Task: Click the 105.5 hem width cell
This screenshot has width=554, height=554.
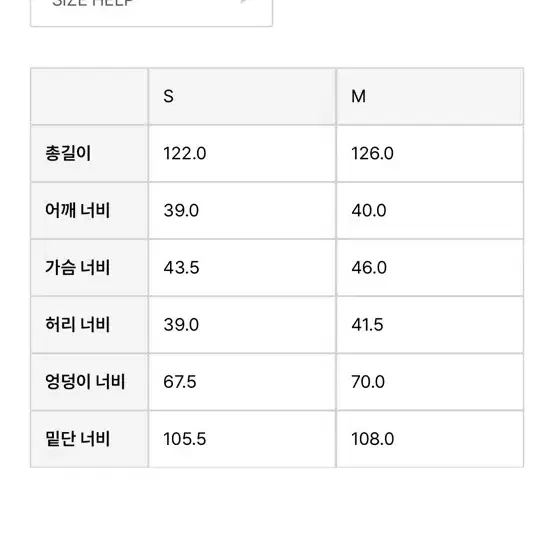Action: (x=242, y=439)
